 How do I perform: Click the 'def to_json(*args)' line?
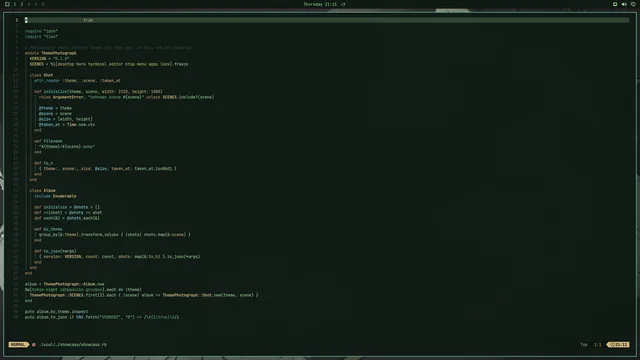click(x=55, y=251)
